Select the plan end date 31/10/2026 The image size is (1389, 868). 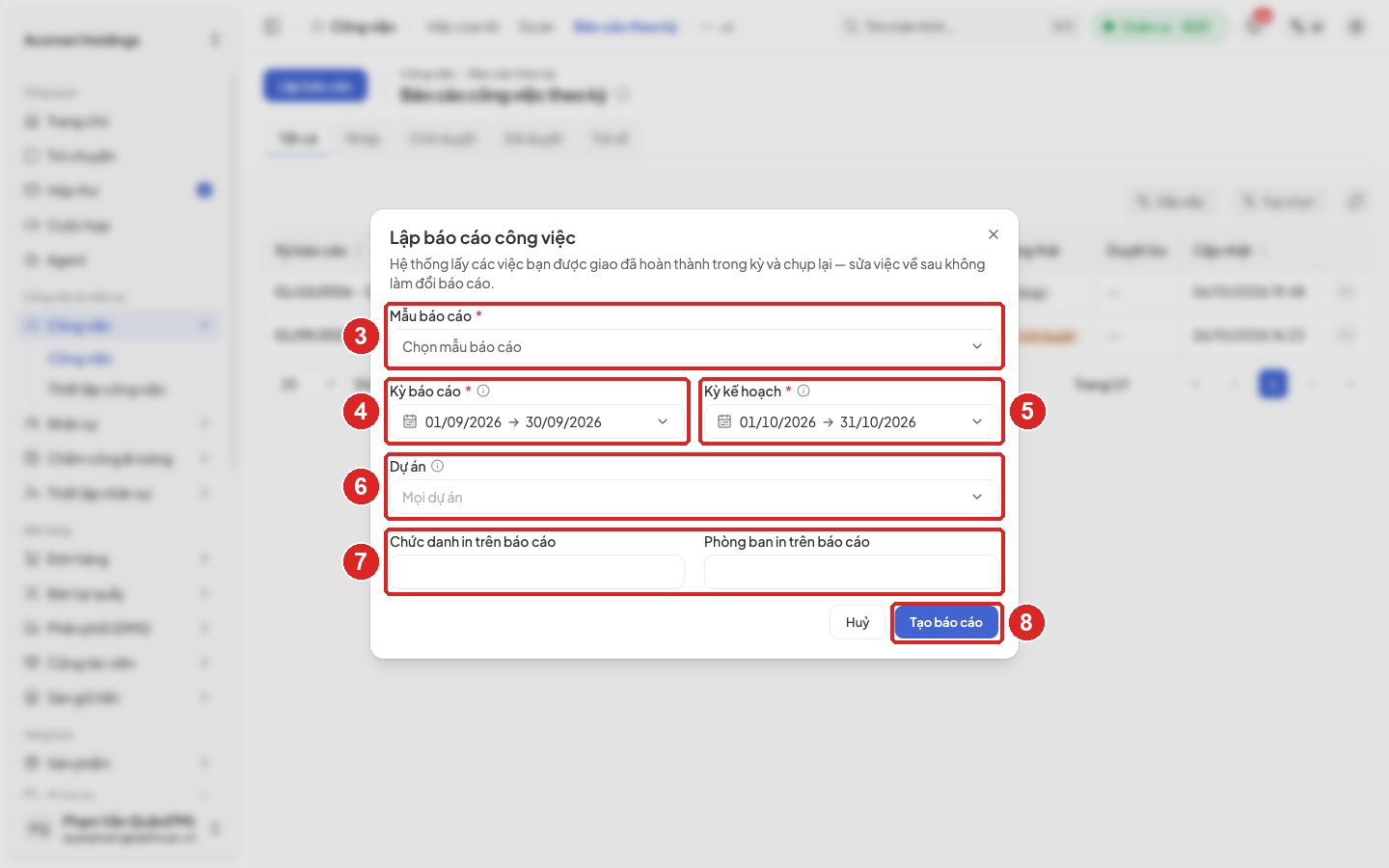click(878, 421)
